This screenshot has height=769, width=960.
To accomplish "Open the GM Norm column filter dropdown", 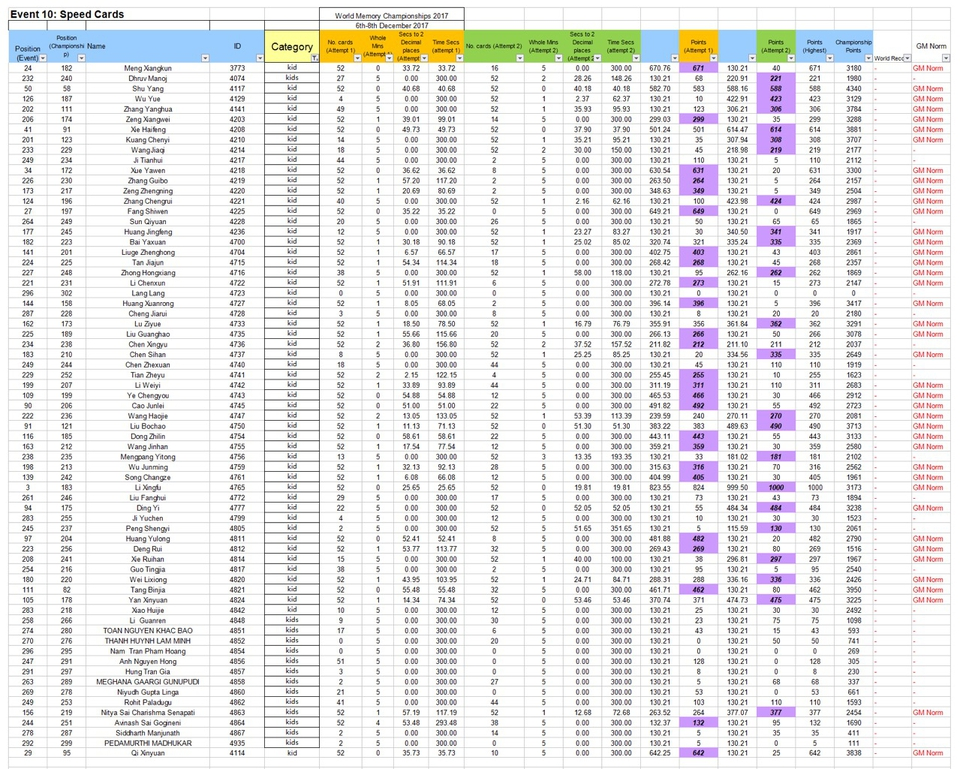I will pyautogui.click(x=946, y=58).
